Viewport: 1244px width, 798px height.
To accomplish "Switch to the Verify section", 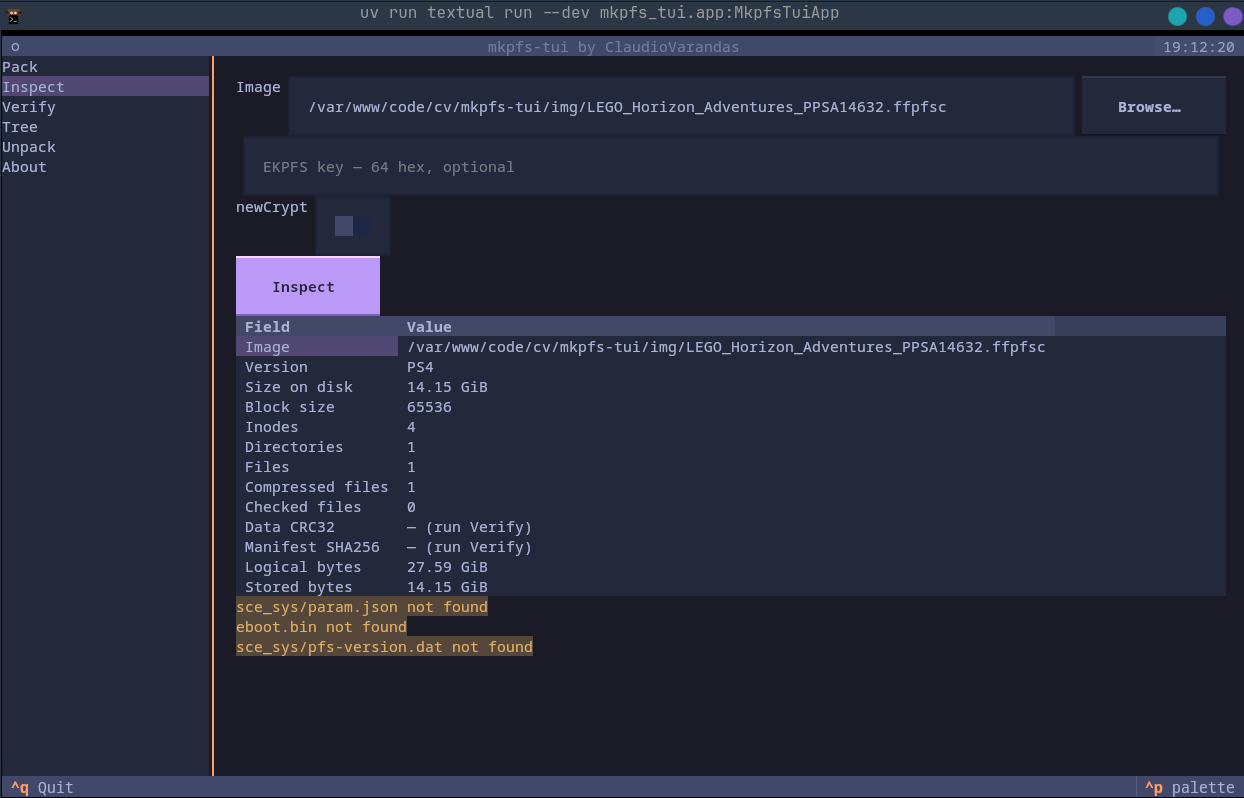I will point(105,107).
